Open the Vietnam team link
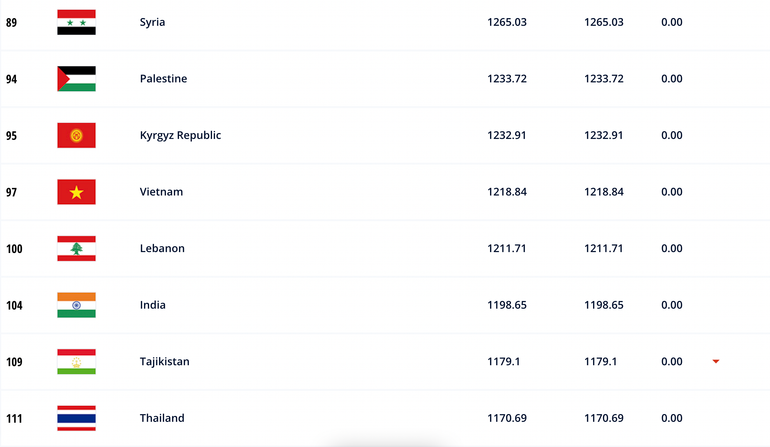 tap(161, 192)
